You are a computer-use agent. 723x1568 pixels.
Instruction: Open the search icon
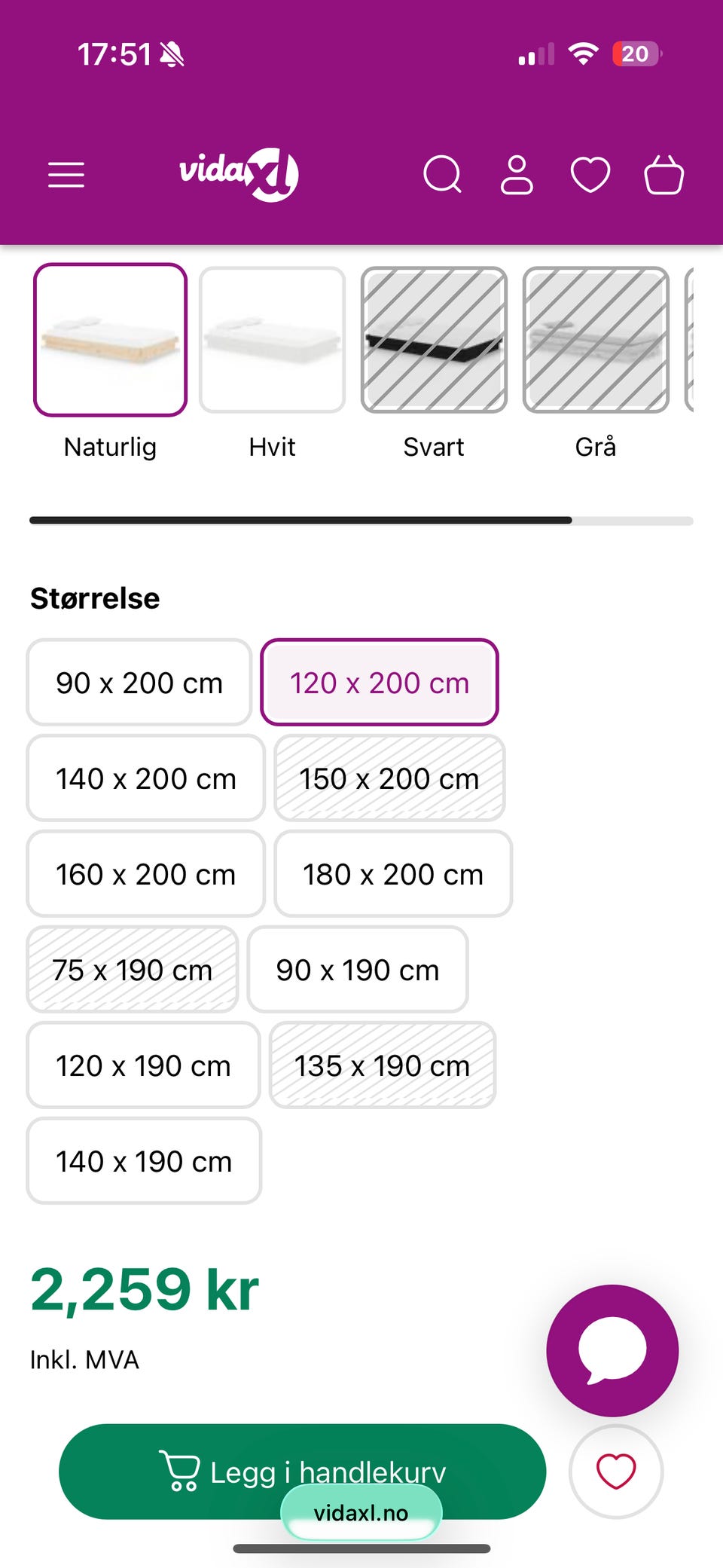(442, 175)
